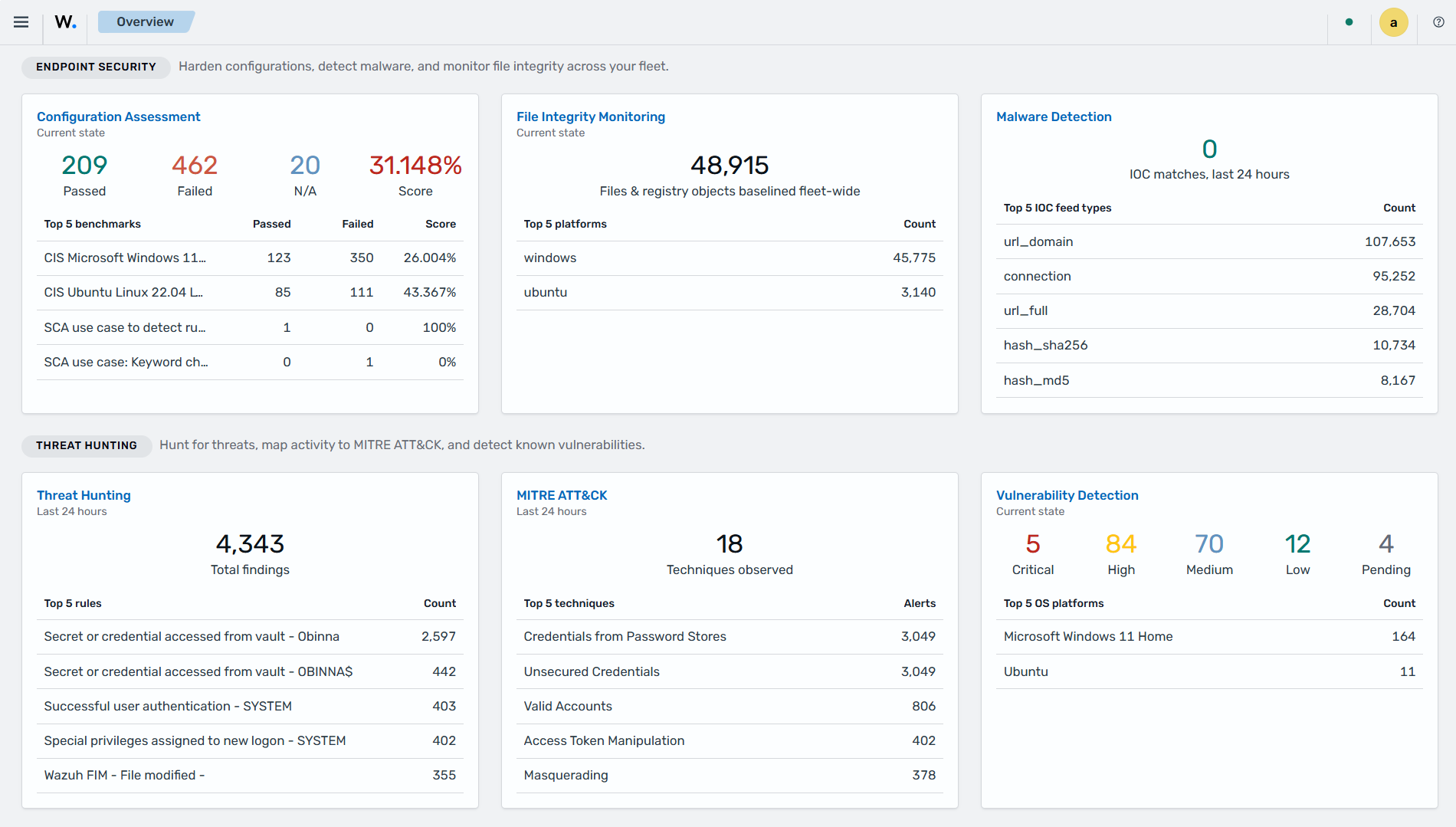Select the connection feed type row
This screenshot has height=827, width=1456.
[x=1209, y=276]
